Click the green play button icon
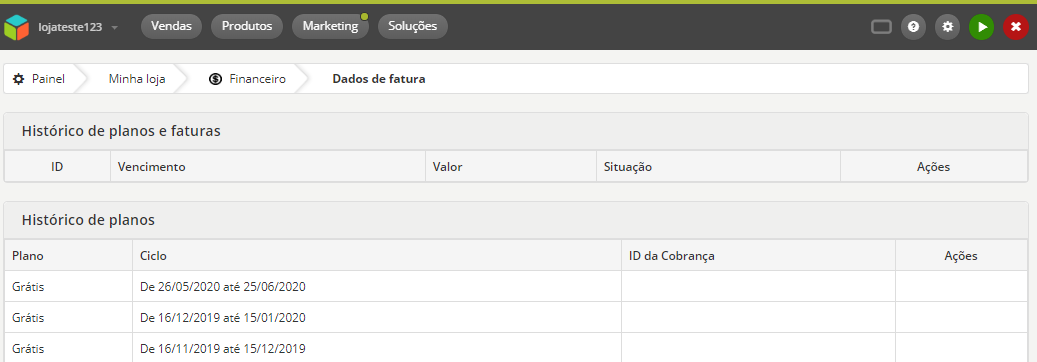The height and width of the screenshot is (362, 1037). pyautogui.click(x=982, y=27)
